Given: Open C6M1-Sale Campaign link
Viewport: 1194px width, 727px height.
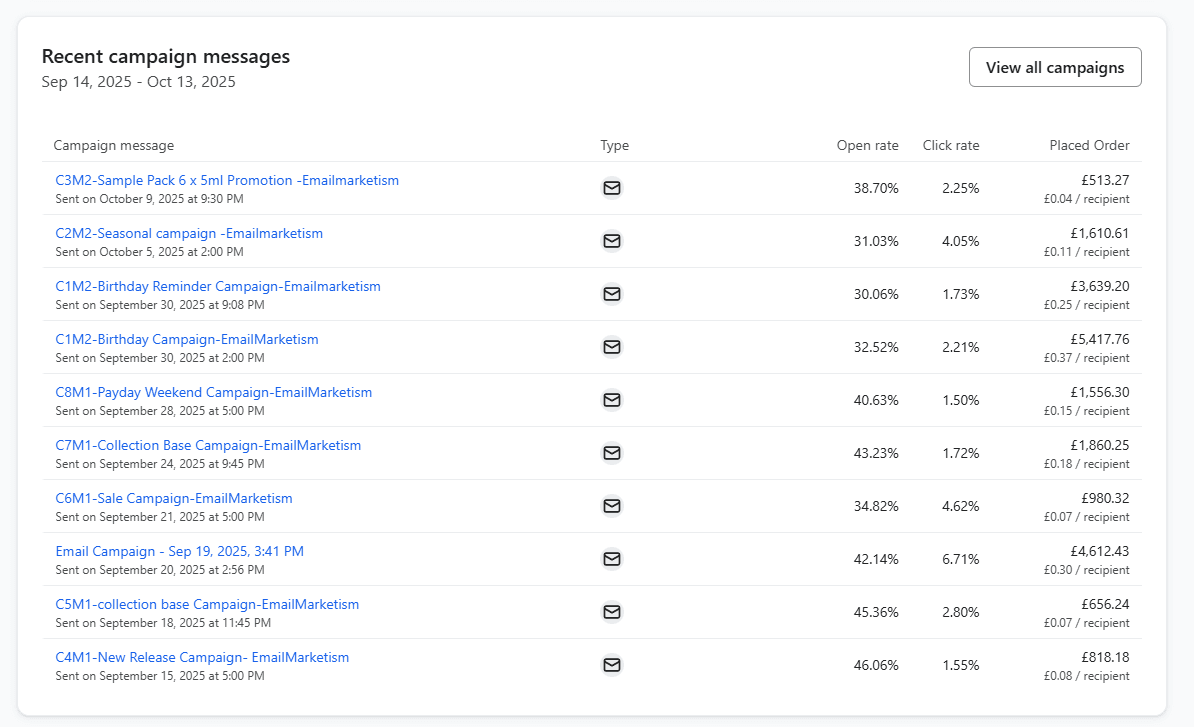Looking at the screenshot, I should [x=174, y=499].
